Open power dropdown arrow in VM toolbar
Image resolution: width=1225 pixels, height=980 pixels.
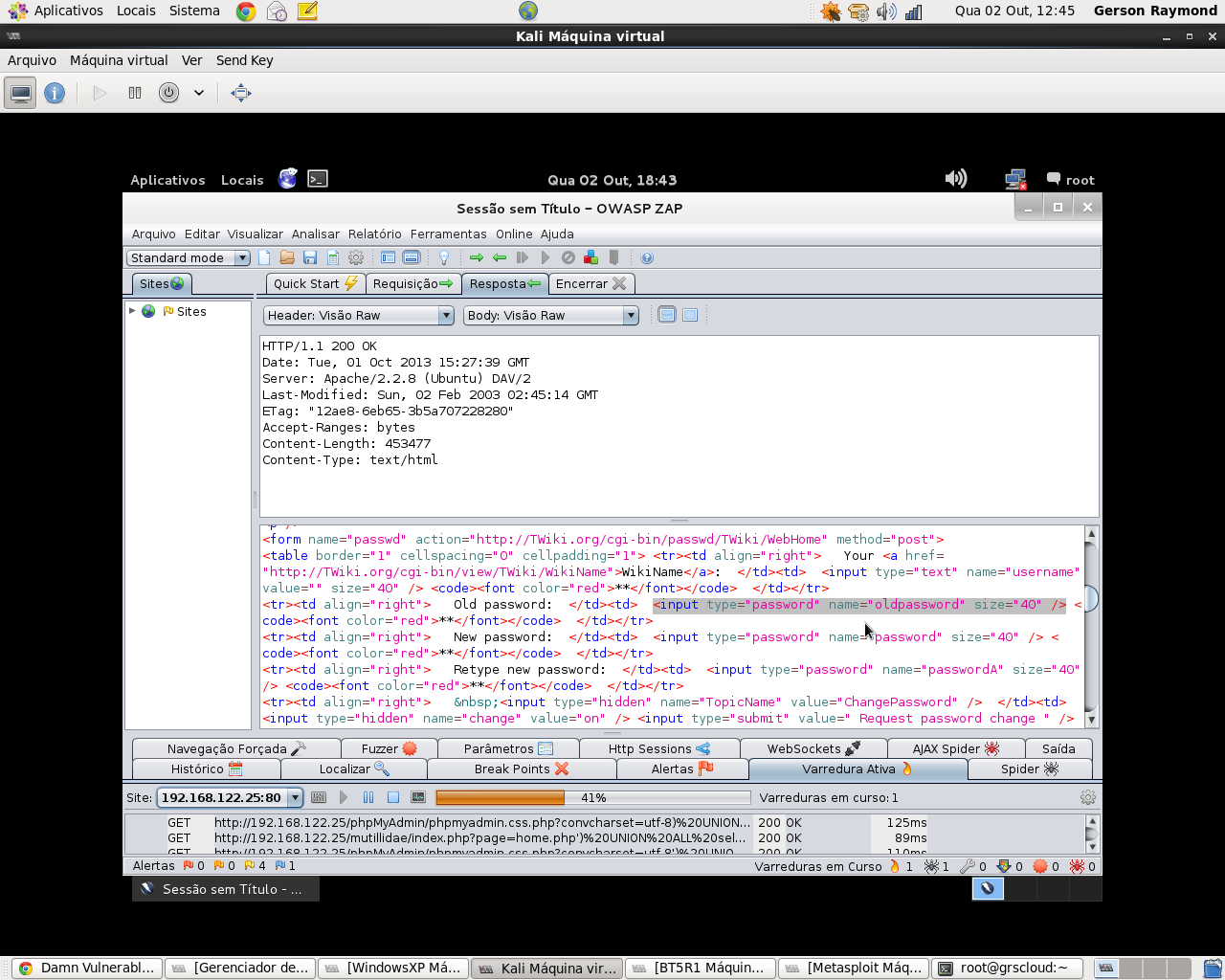click(199, 93)
